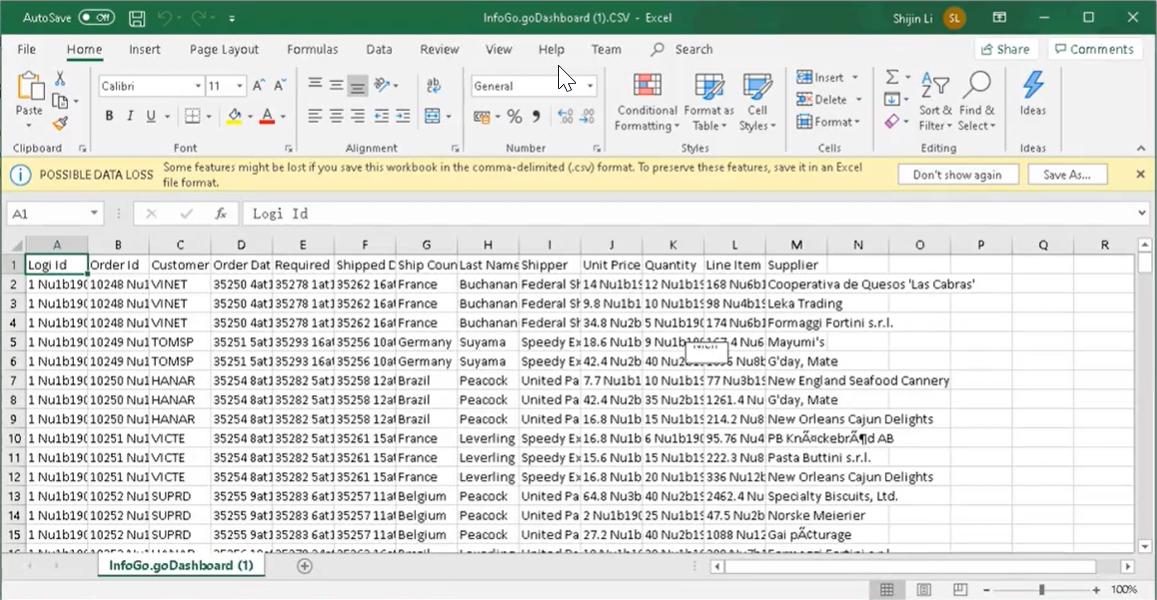Switch to the Review tab
The image size is (1157, 600).
tap(440, 49)
